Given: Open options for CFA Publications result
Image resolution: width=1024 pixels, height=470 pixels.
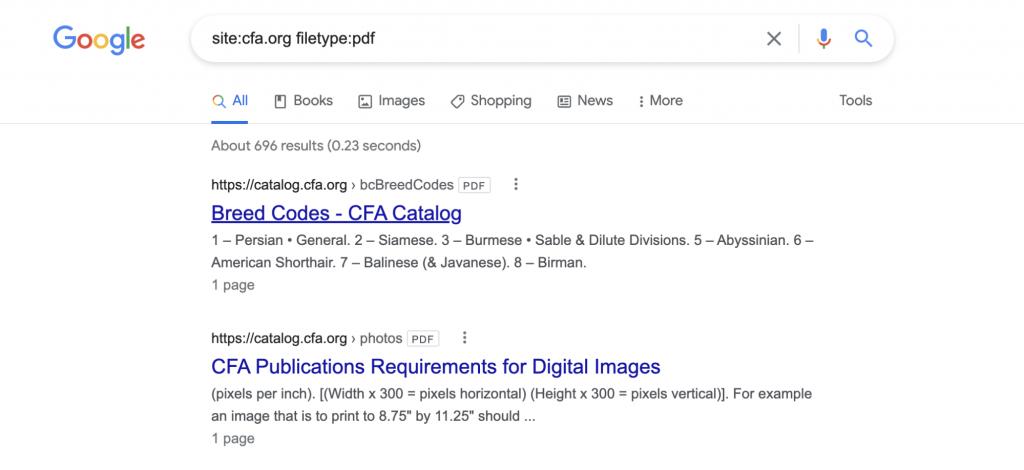Looking at the screenshot, I should point(465,338).
